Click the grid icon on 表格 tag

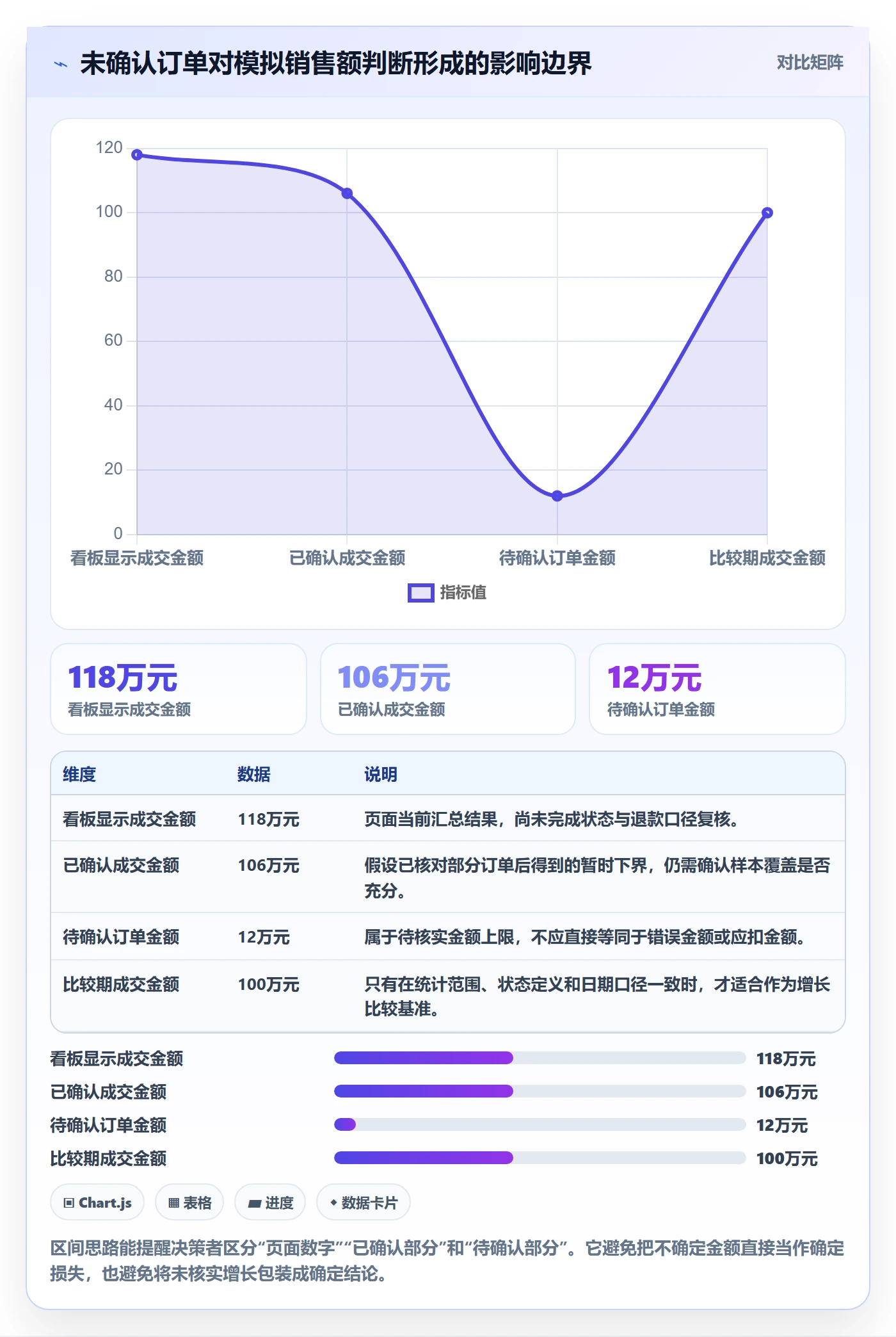[x=173, y=1203]
